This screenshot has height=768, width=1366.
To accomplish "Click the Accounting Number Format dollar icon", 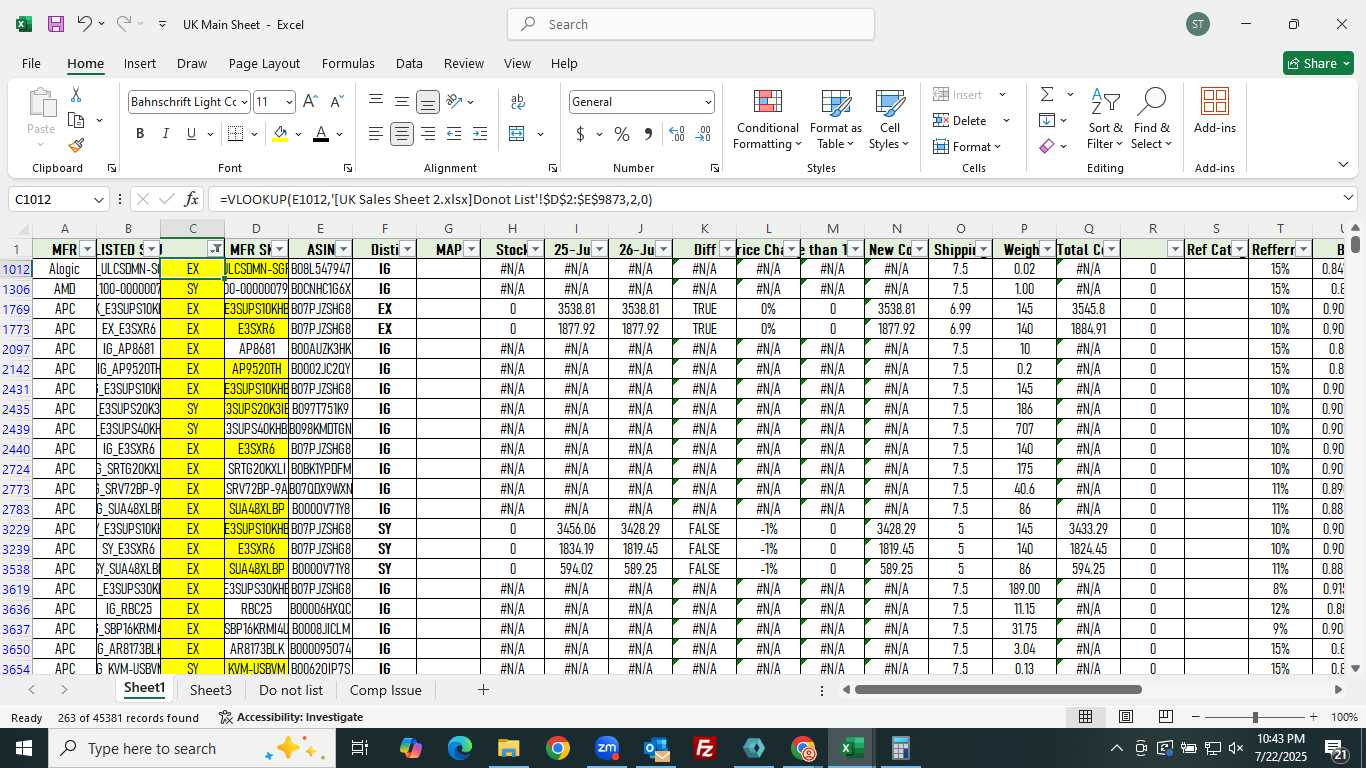I will click(580, 134).
